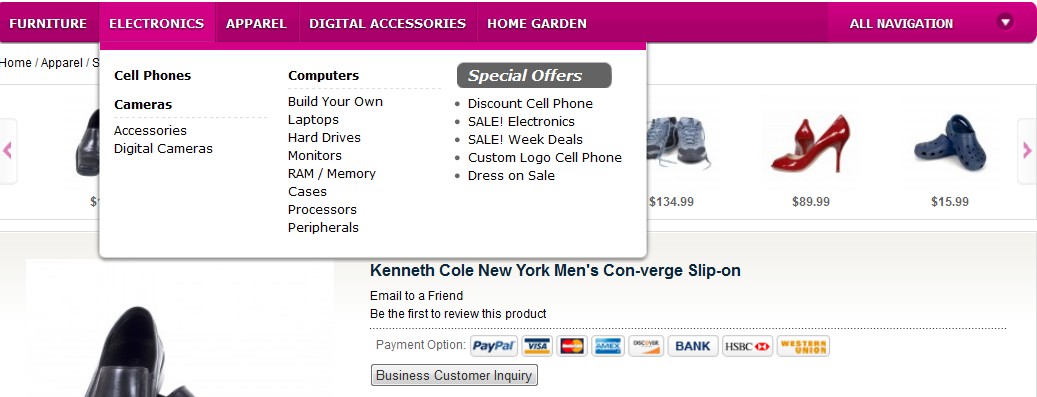Select the PayPal payment icon
This screenshot has width=1037, height=397.
point(494,346)
